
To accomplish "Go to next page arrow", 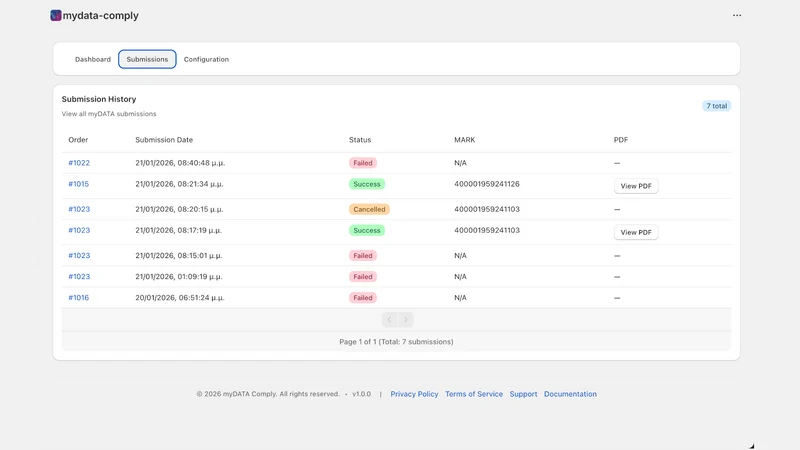I will pyautogui.click(x=406, y=319).
